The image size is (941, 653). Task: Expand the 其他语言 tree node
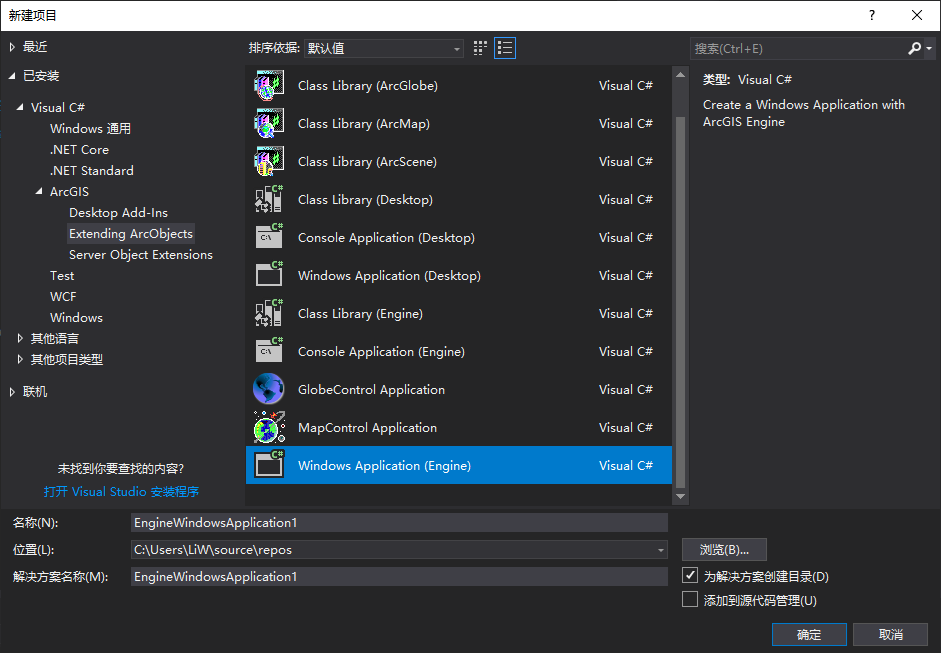(x=20, y=339)
